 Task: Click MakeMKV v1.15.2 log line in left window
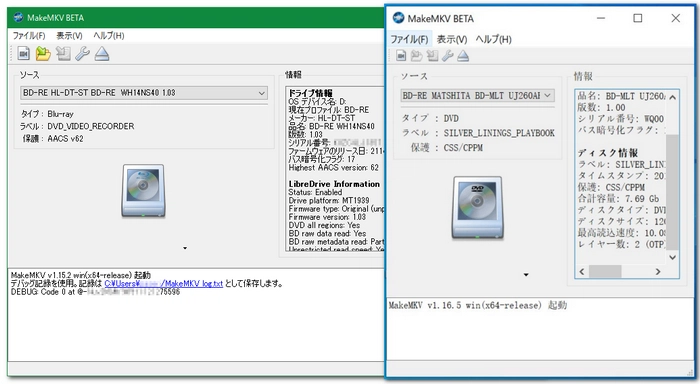point(81,275)
